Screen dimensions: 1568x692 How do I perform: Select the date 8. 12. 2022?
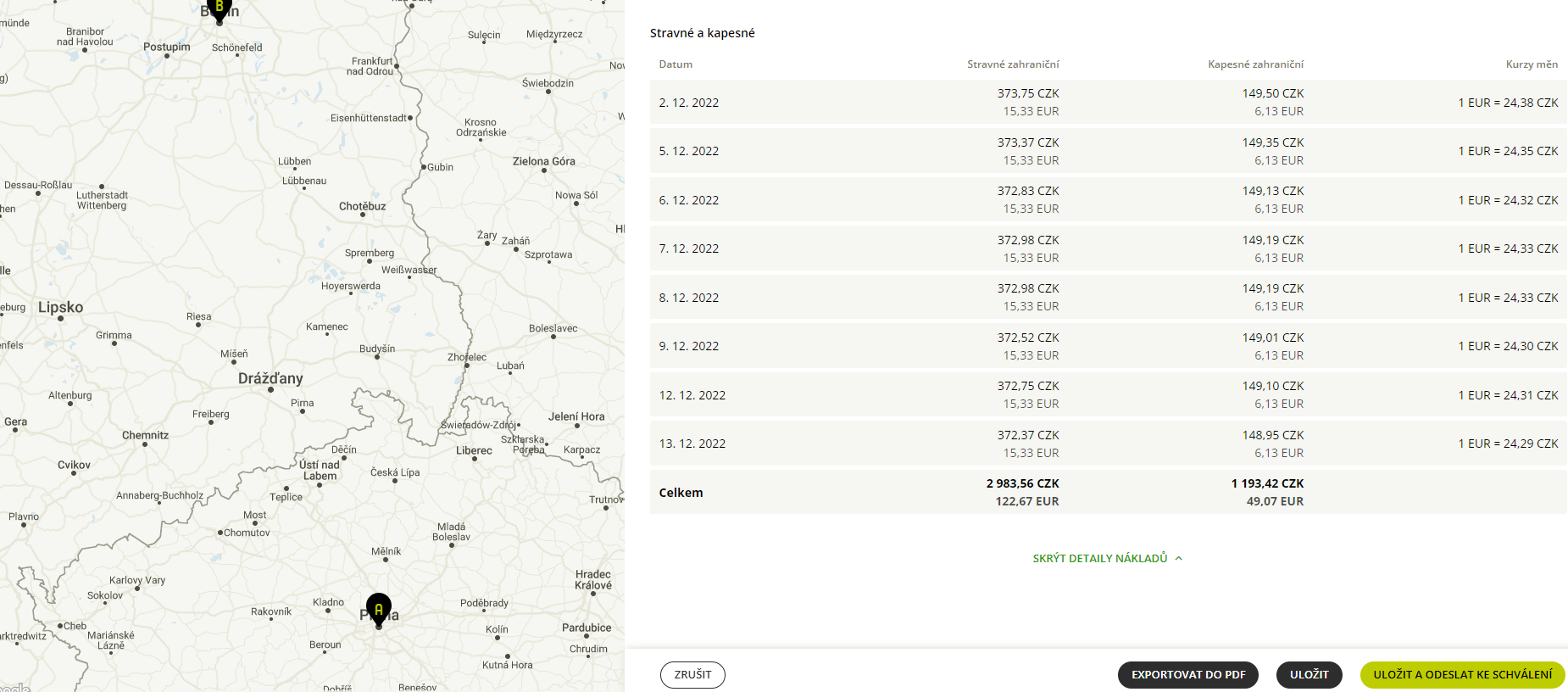tap(689, 298)
